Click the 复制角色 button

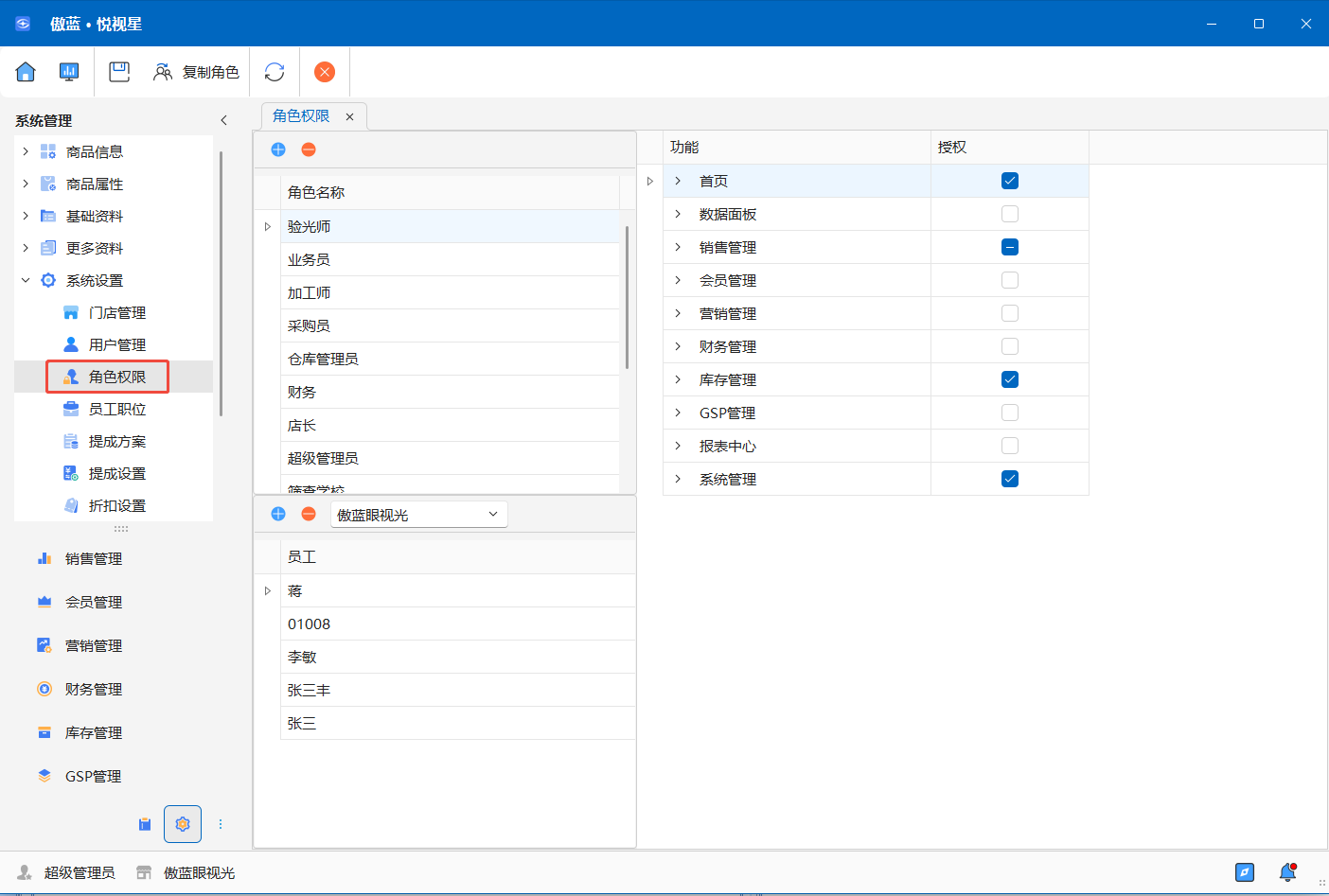[197, 72]
